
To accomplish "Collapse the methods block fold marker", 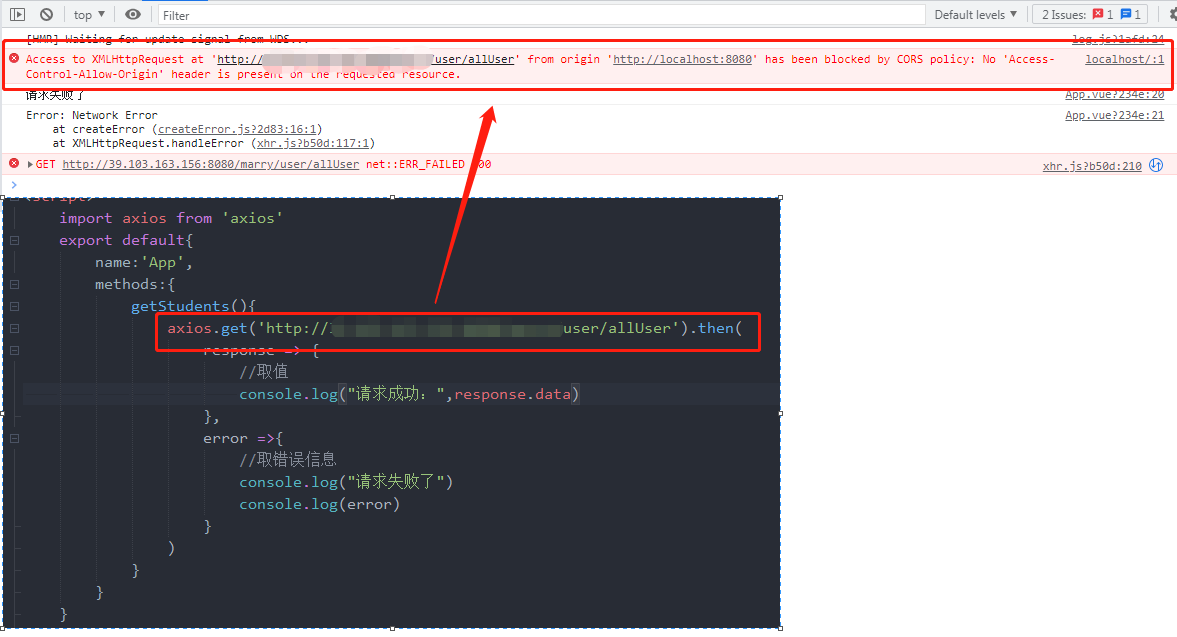I will point(14,284).
